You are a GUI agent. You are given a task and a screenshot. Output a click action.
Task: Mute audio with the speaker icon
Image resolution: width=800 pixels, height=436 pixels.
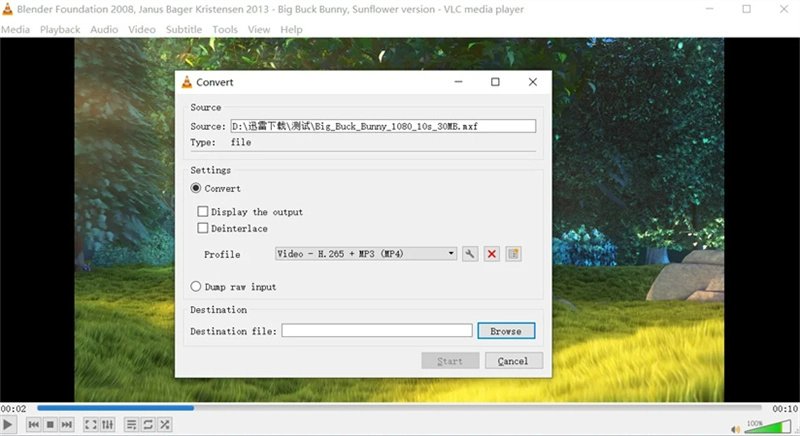pos(735,429)
